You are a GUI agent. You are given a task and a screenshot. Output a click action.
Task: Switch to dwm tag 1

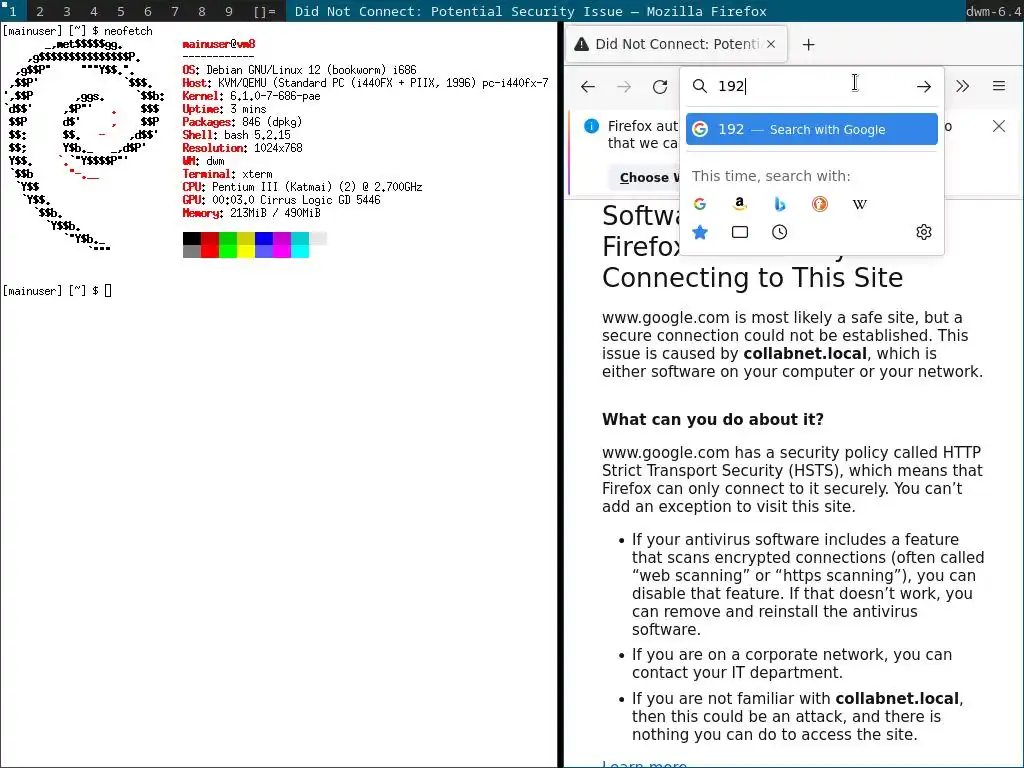coord(12,11)
